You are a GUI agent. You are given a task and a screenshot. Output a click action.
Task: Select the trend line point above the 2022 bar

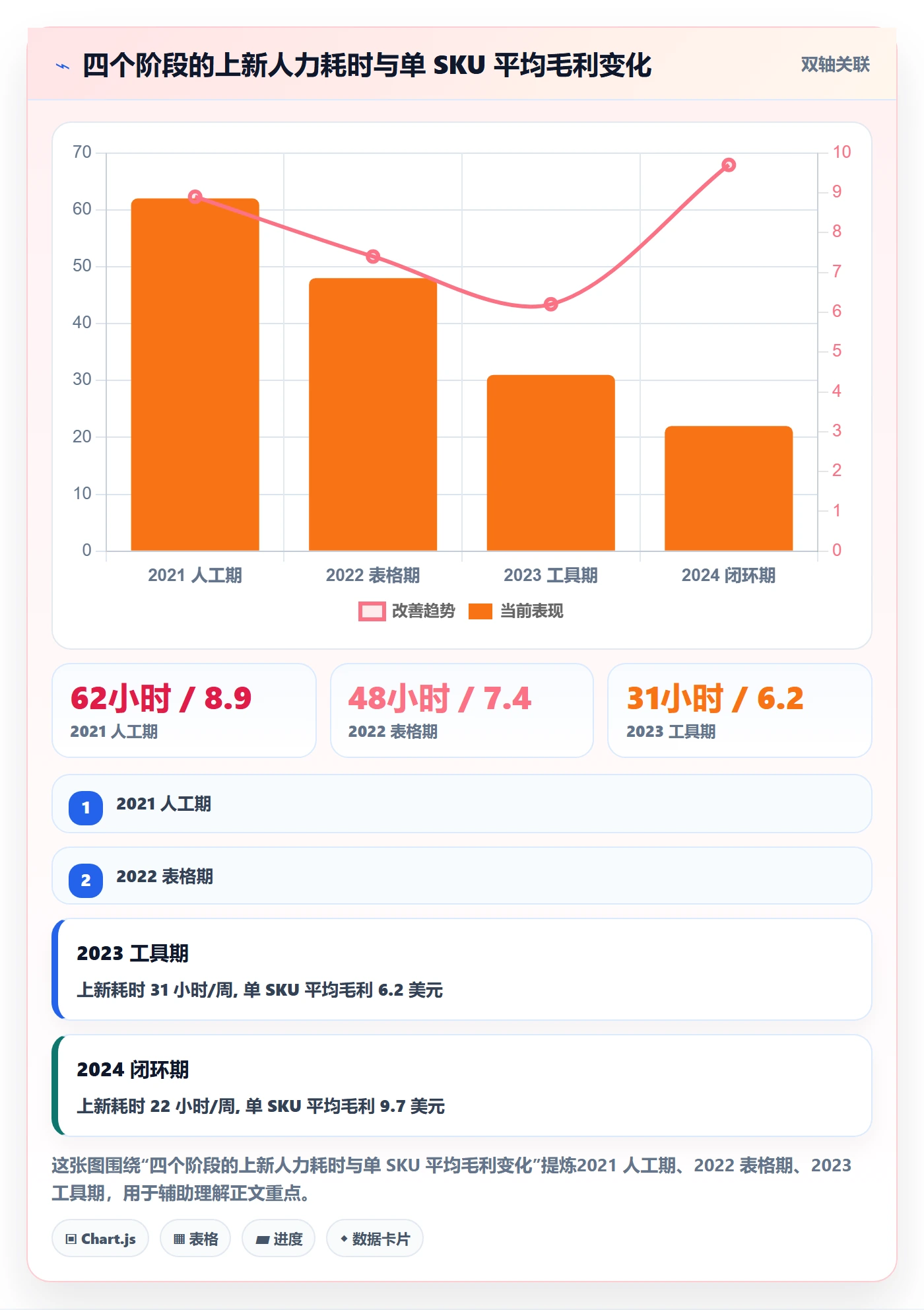[x=373, y=256]
